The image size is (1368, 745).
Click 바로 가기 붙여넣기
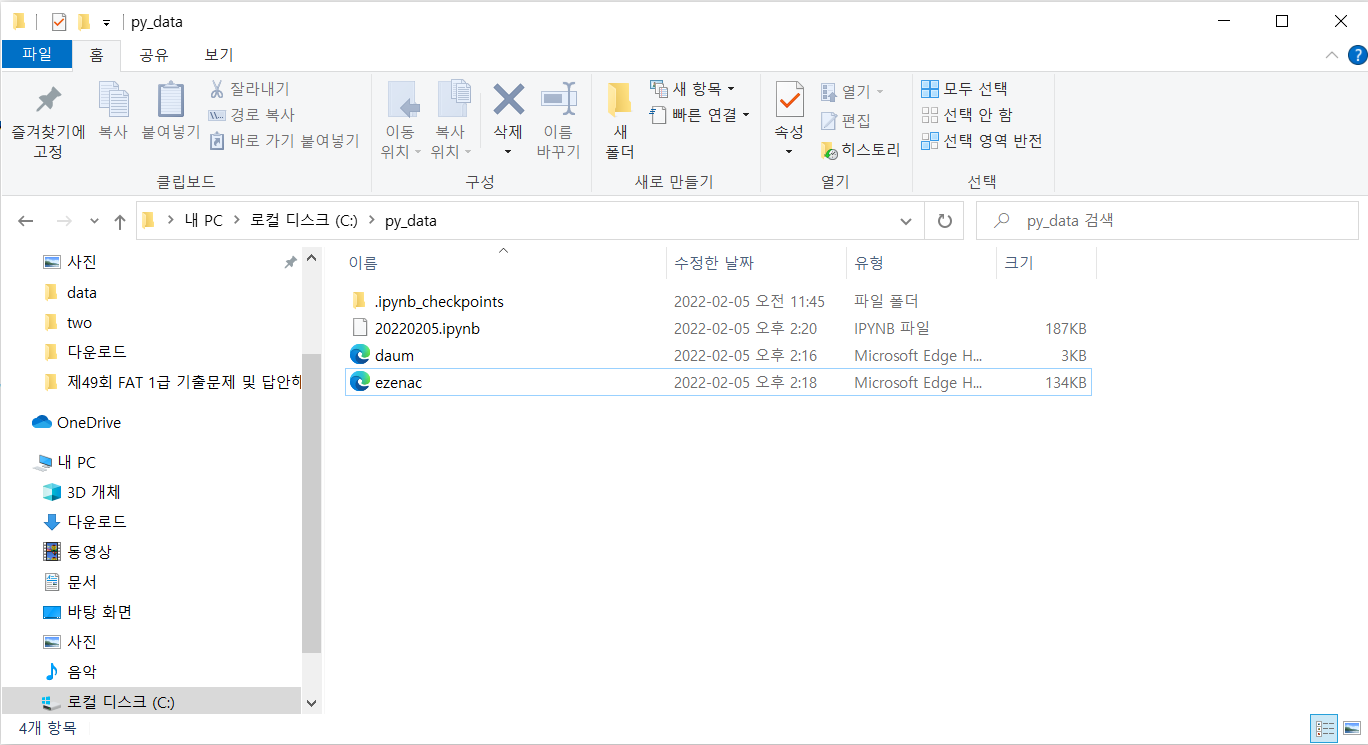point(284,141)
